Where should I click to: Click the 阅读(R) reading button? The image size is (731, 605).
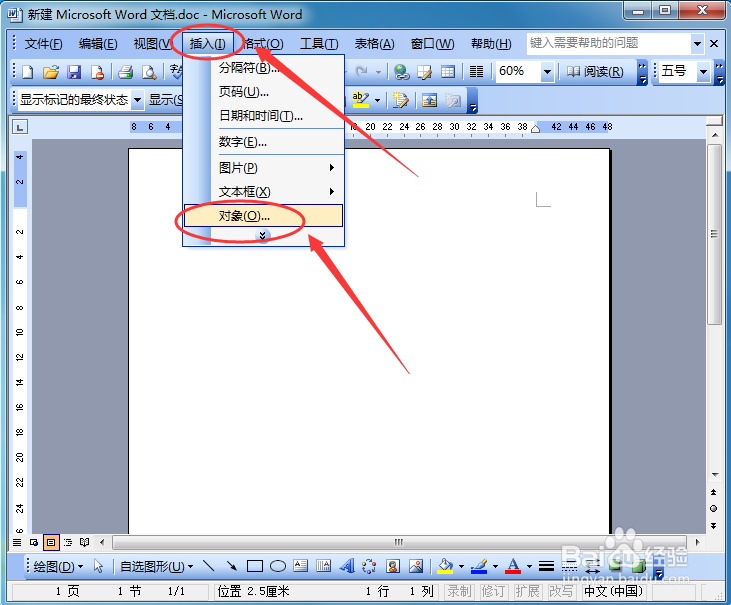[x=595, y=72]
